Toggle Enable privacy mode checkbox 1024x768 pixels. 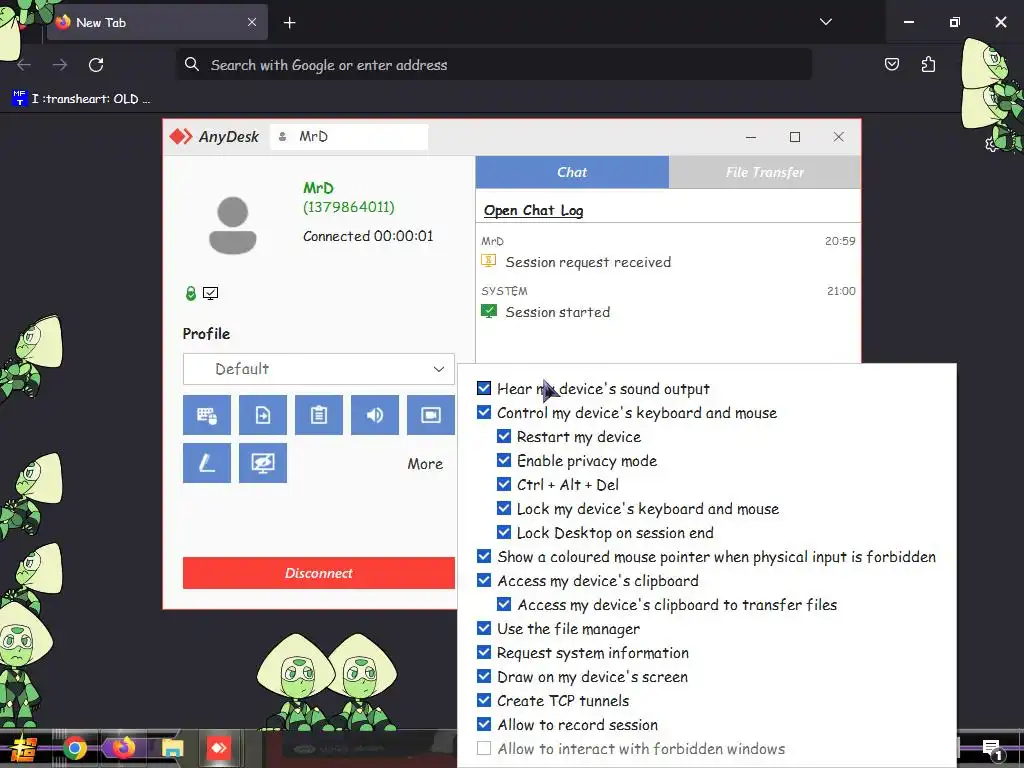click(x=504, y=460)
